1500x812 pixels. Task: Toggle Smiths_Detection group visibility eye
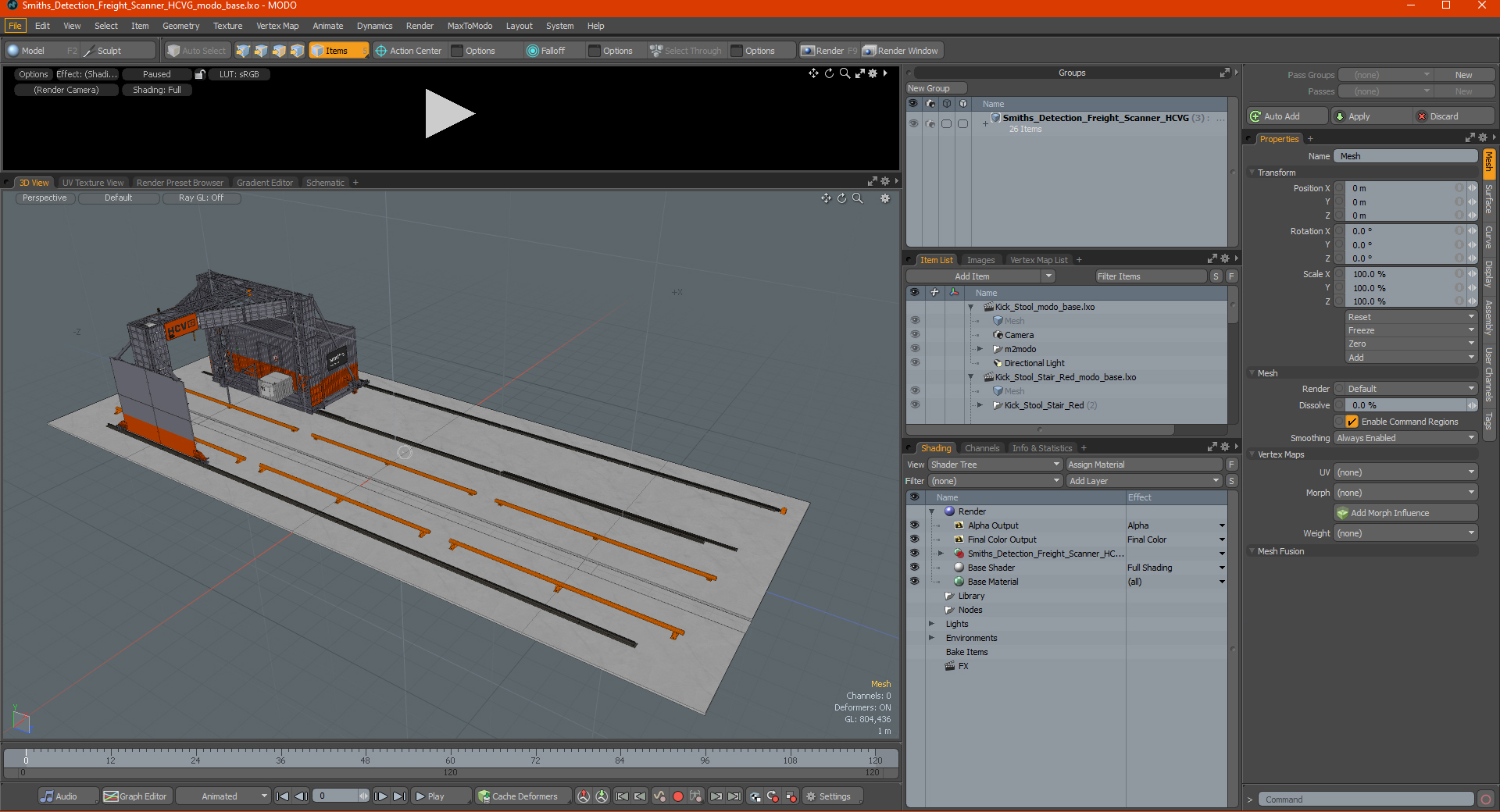(x=913, y=123)
